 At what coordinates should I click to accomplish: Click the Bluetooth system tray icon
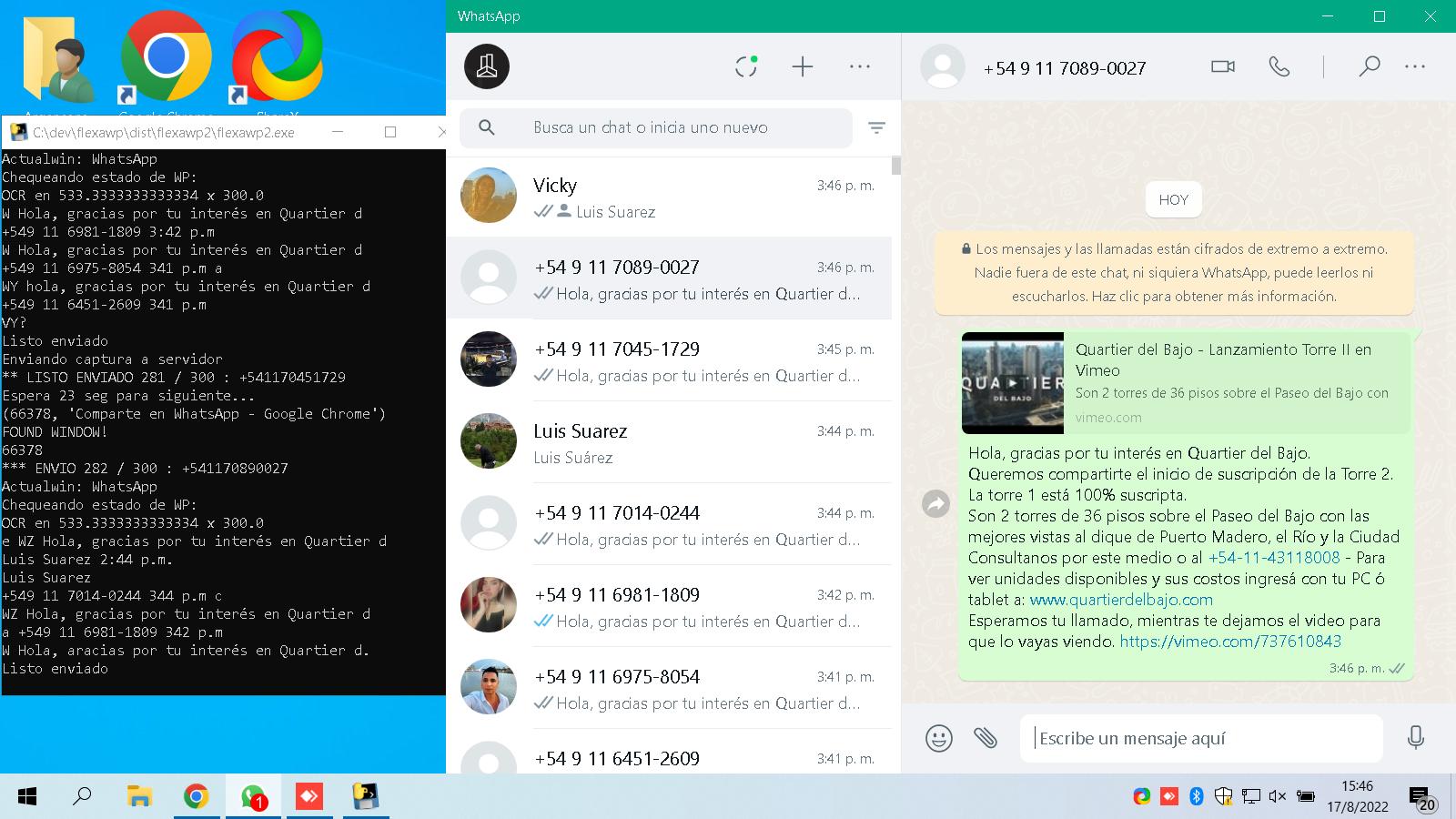pyautogui.click(x=1197, y=796)
